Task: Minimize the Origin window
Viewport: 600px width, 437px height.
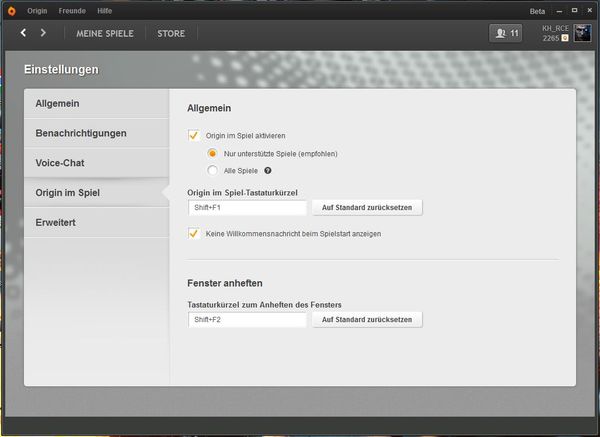Action: click(559, 11)
